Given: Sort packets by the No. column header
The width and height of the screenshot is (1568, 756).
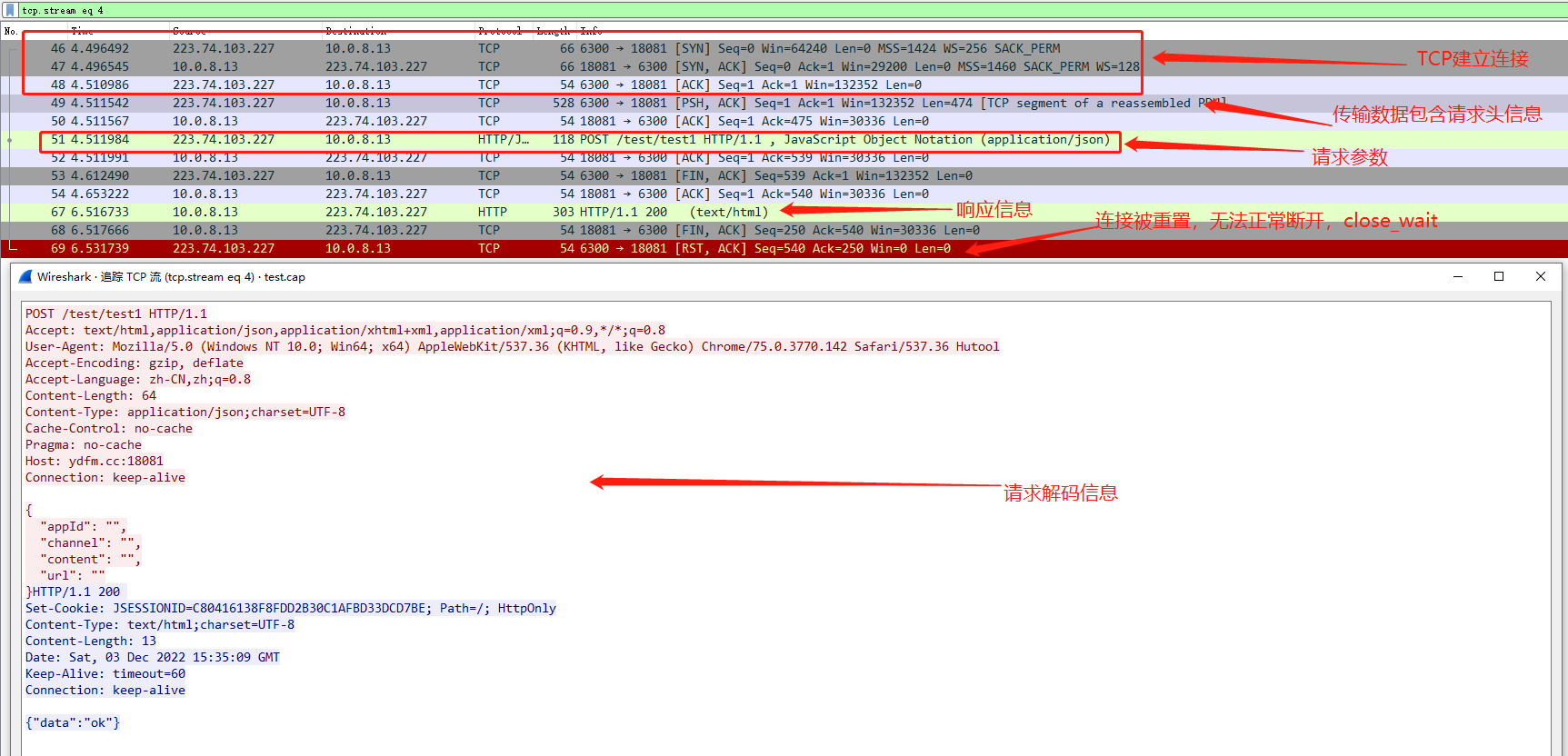Looking at the screenshot, I should (11, 31).
